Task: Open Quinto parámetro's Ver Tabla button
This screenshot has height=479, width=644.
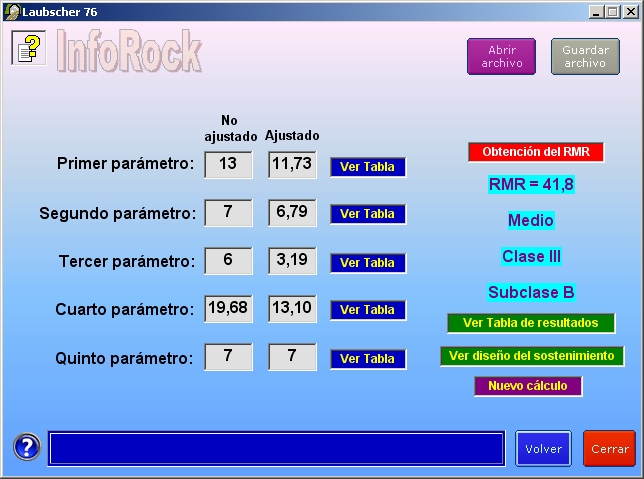Action: pos(368,359)
